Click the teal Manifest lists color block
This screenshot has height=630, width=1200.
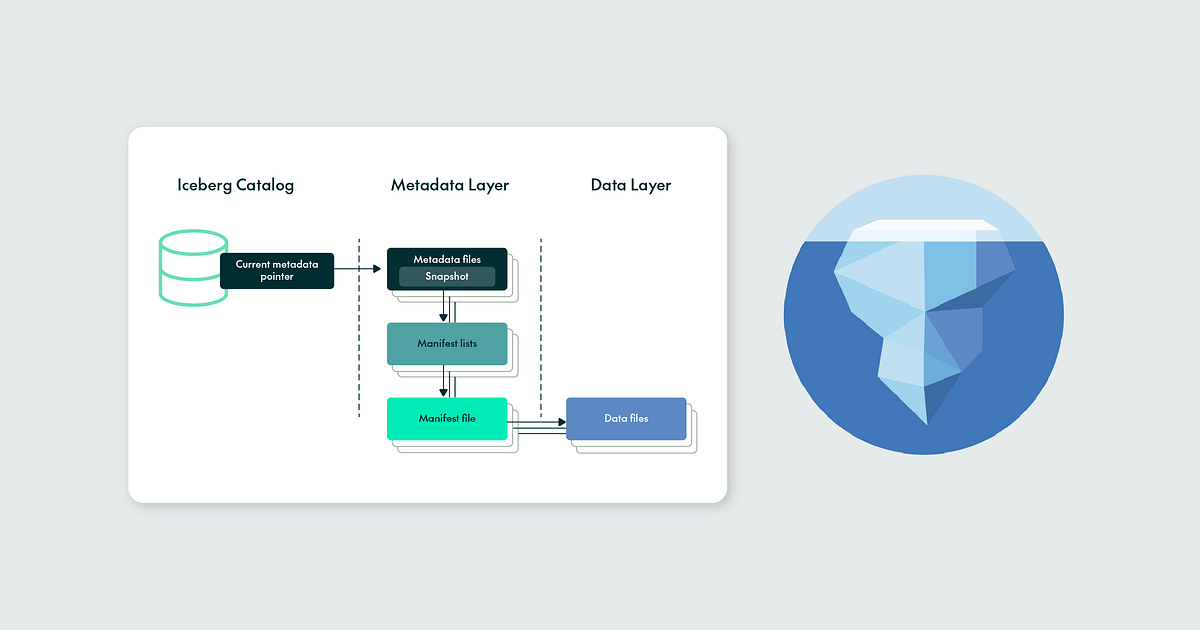pos(446,343)
